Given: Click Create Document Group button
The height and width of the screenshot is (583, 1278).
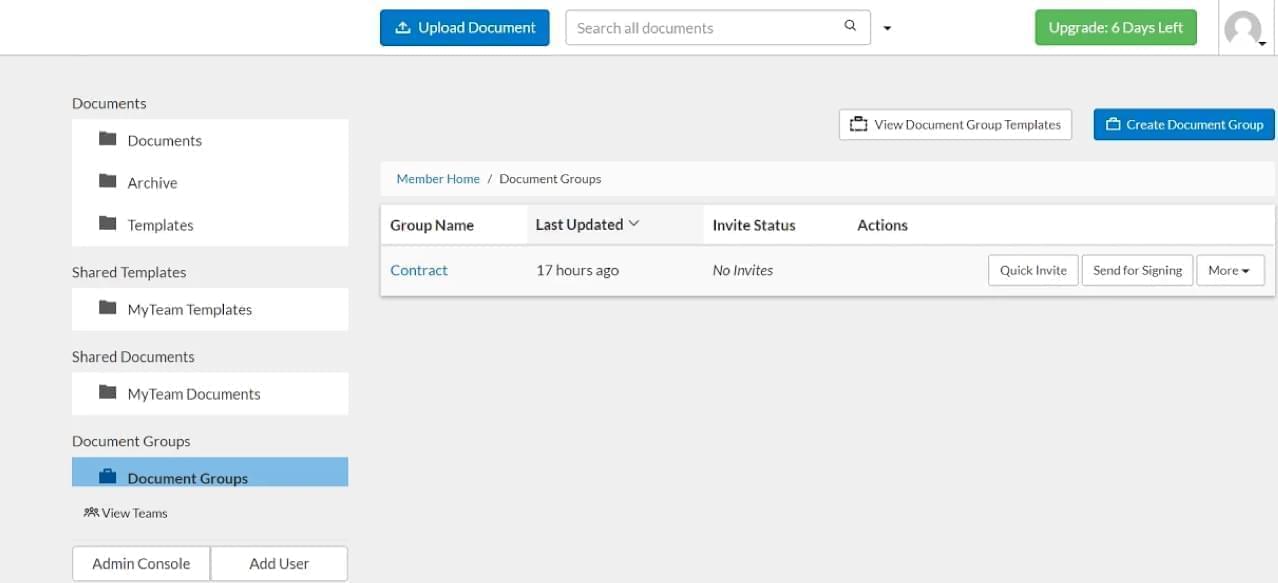Looking at the screenshot, I should (1184, 125).
